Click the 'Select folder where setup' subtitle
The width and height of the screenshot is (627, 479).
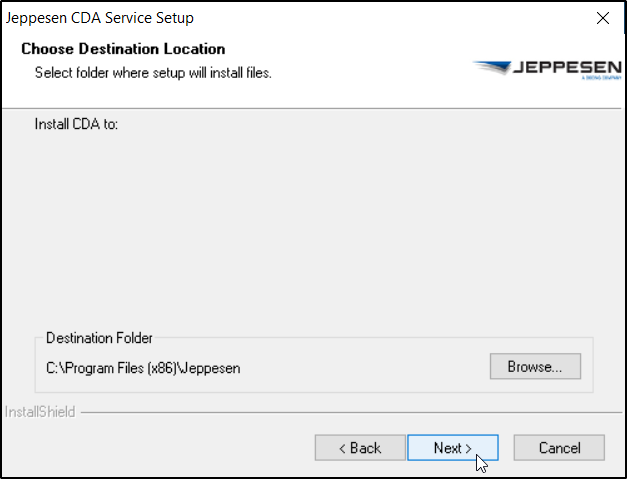coord(153,73)
